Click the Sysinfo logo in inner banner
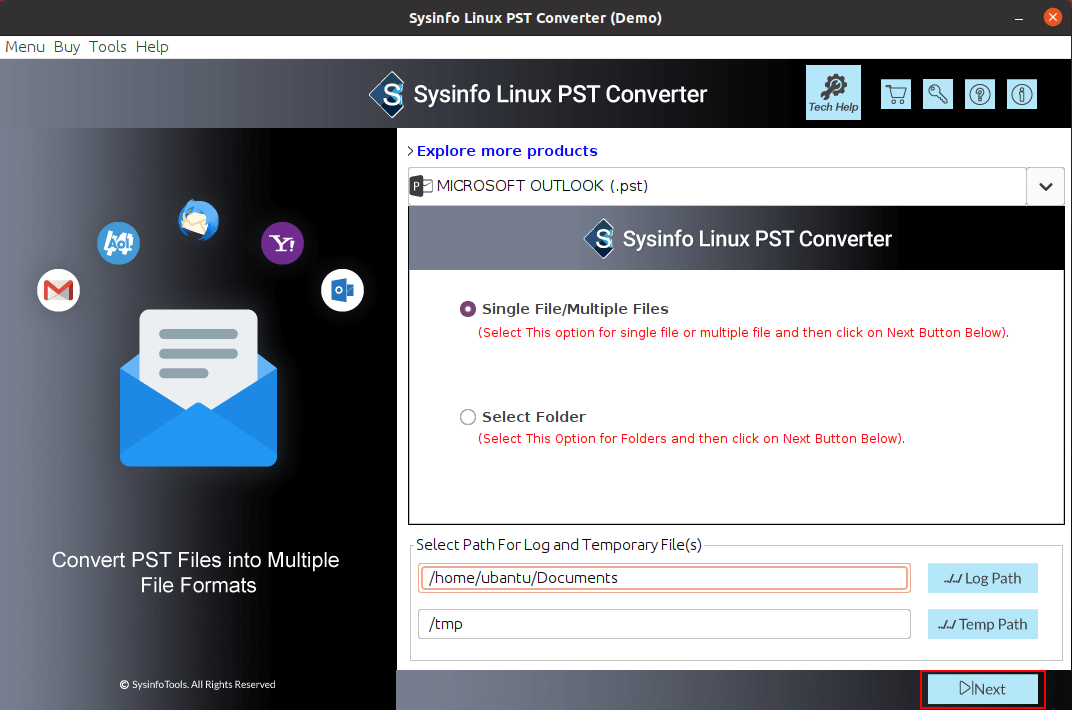This screenshot has width=1072, height=710. tap(601, 238)
